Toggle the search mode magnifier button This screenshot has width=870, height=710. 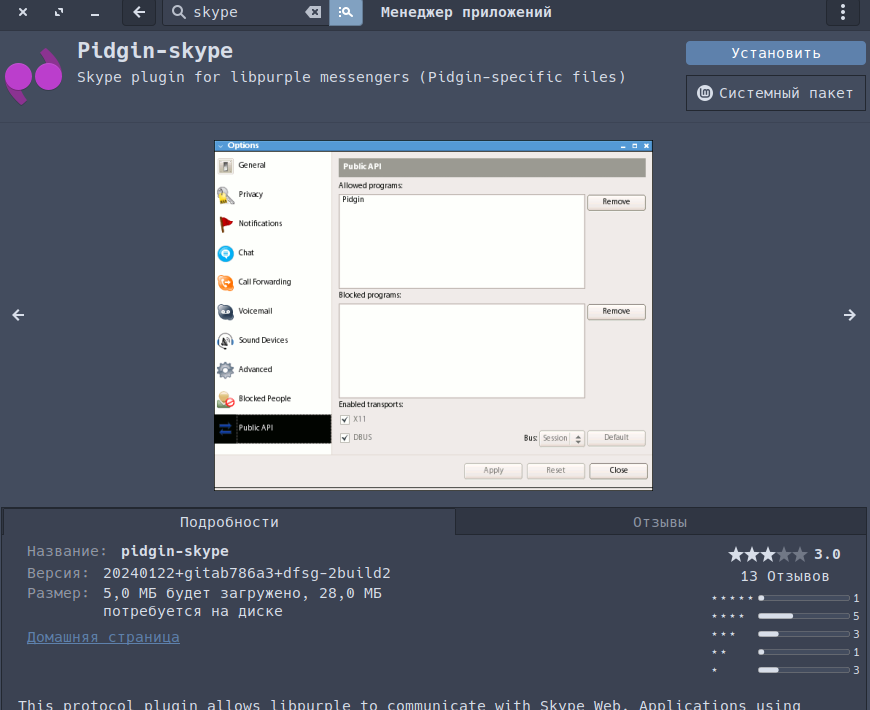[346, 12]
